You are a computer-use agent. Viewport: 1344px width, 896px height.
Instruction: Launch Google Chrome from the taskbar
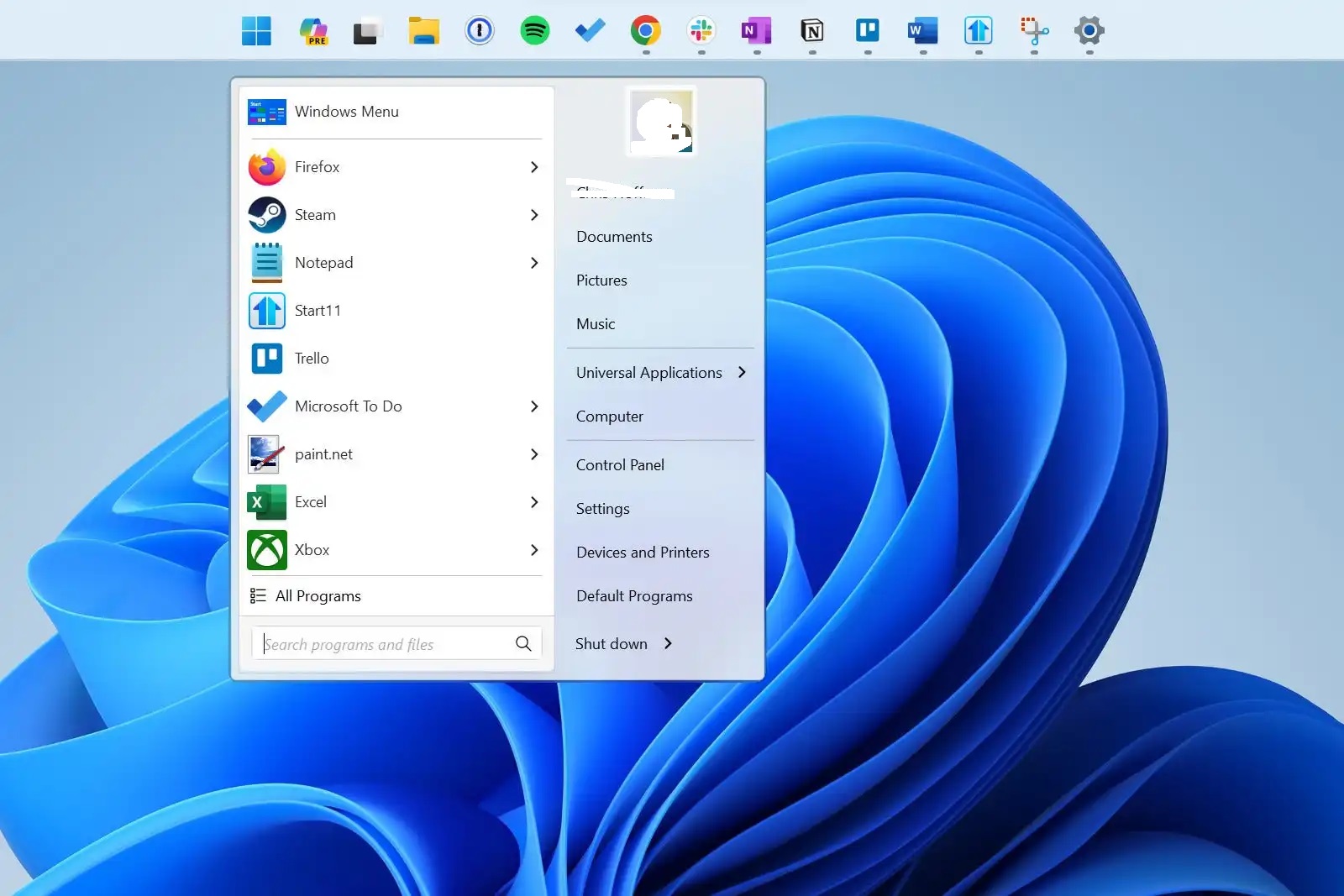coord(645,31)
